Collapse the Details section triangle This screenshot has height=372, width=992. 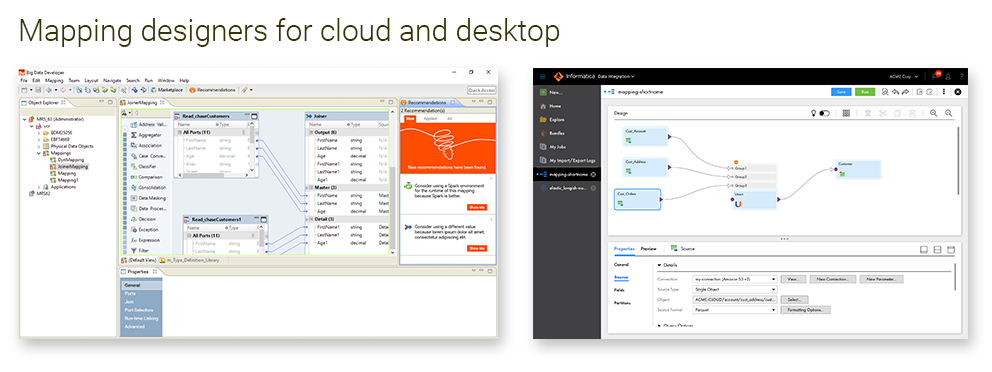point(659,266)
